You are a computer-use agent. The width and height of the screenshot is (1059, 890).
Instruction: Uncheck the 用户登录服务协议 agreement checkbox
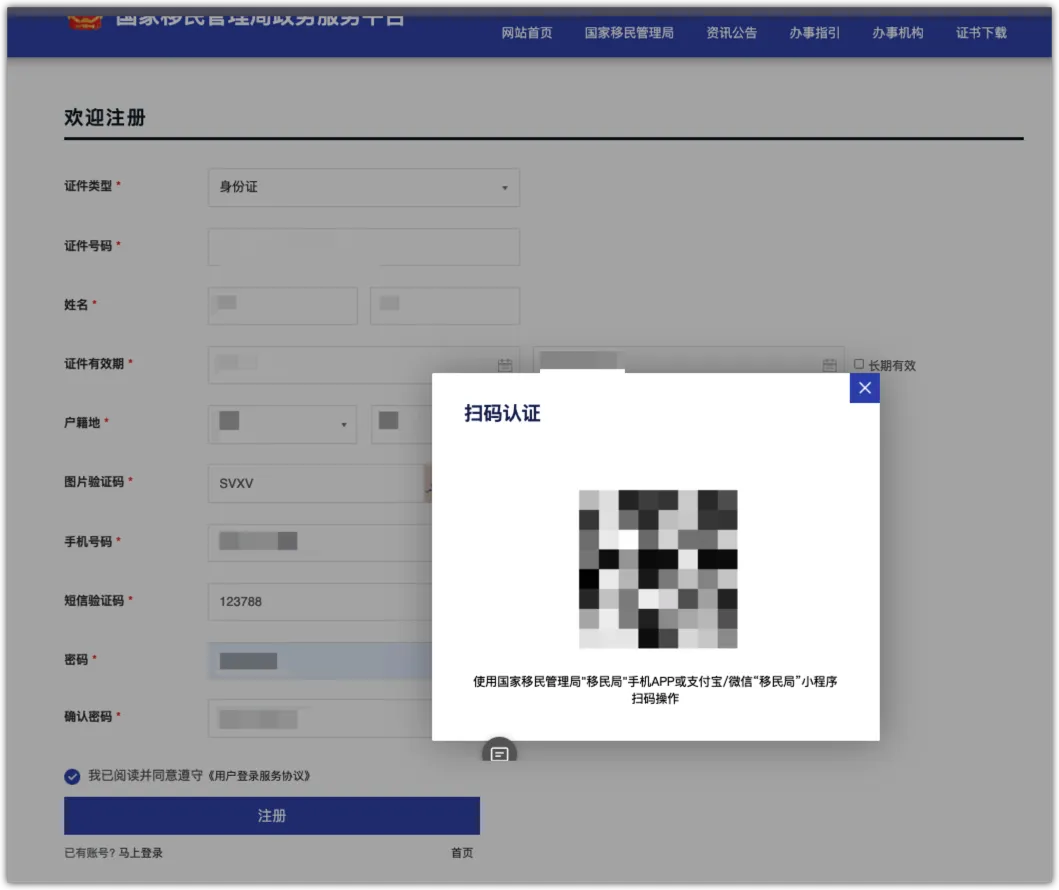(72, 776)
